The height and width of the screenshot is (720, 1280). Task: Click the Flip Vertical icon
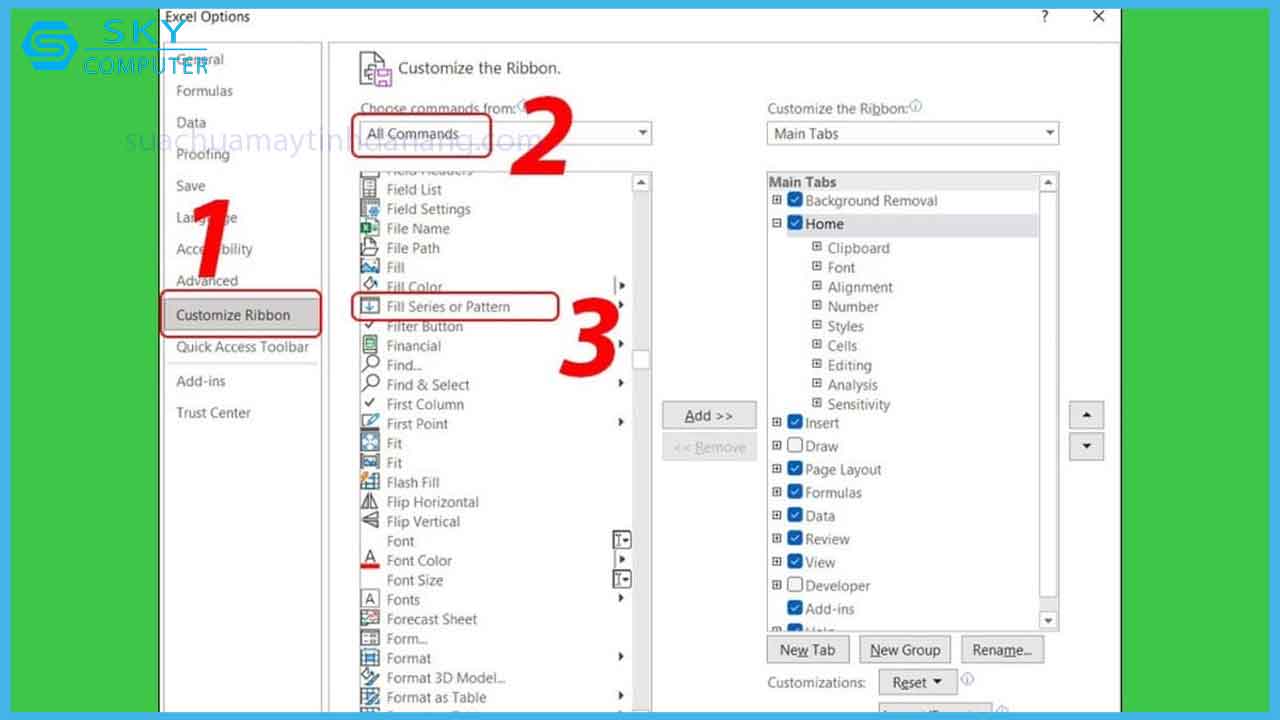[x=370, y=521]
